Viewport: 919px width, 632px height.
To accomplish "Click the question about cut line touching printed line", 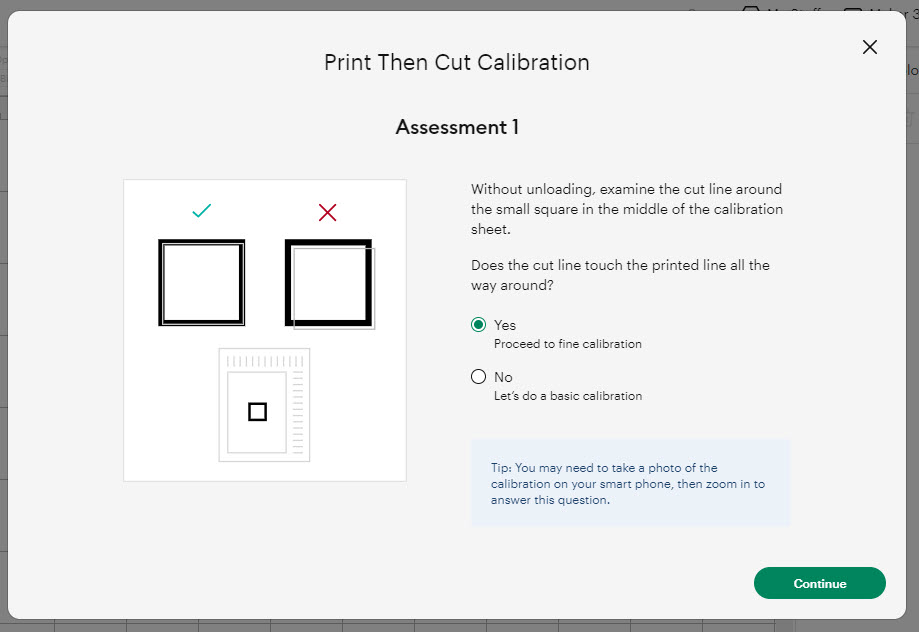I will pos(622,275).
